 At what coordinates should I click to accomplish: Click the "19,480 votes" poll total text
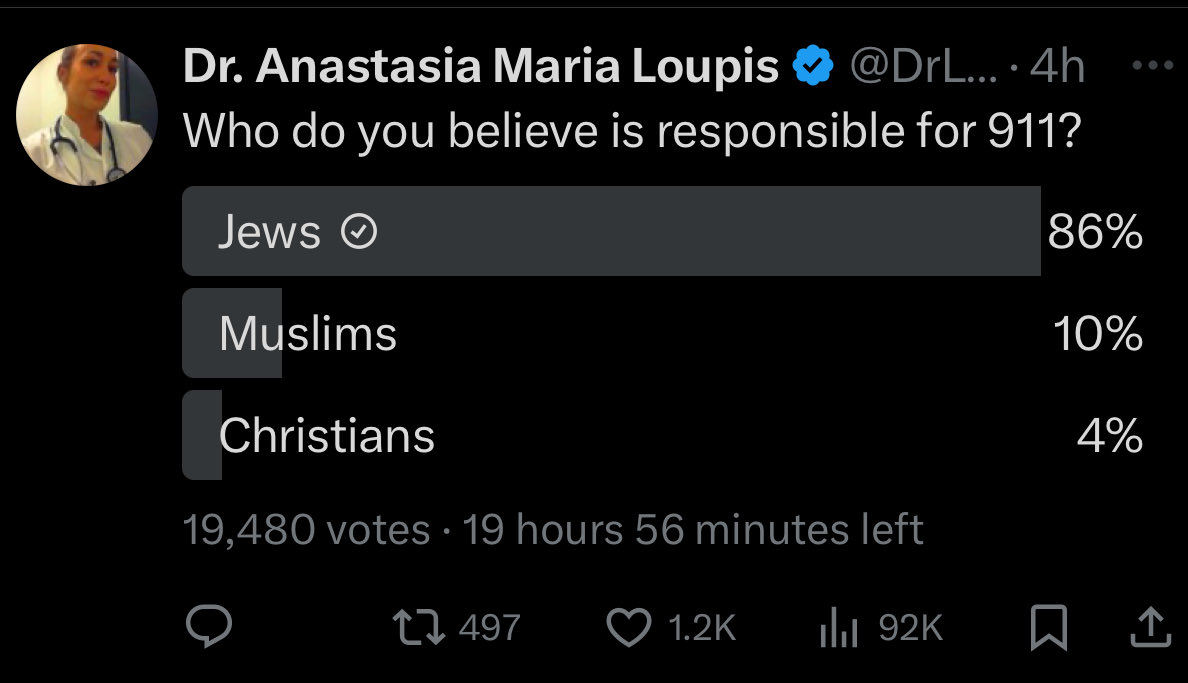tap(306, 529)
